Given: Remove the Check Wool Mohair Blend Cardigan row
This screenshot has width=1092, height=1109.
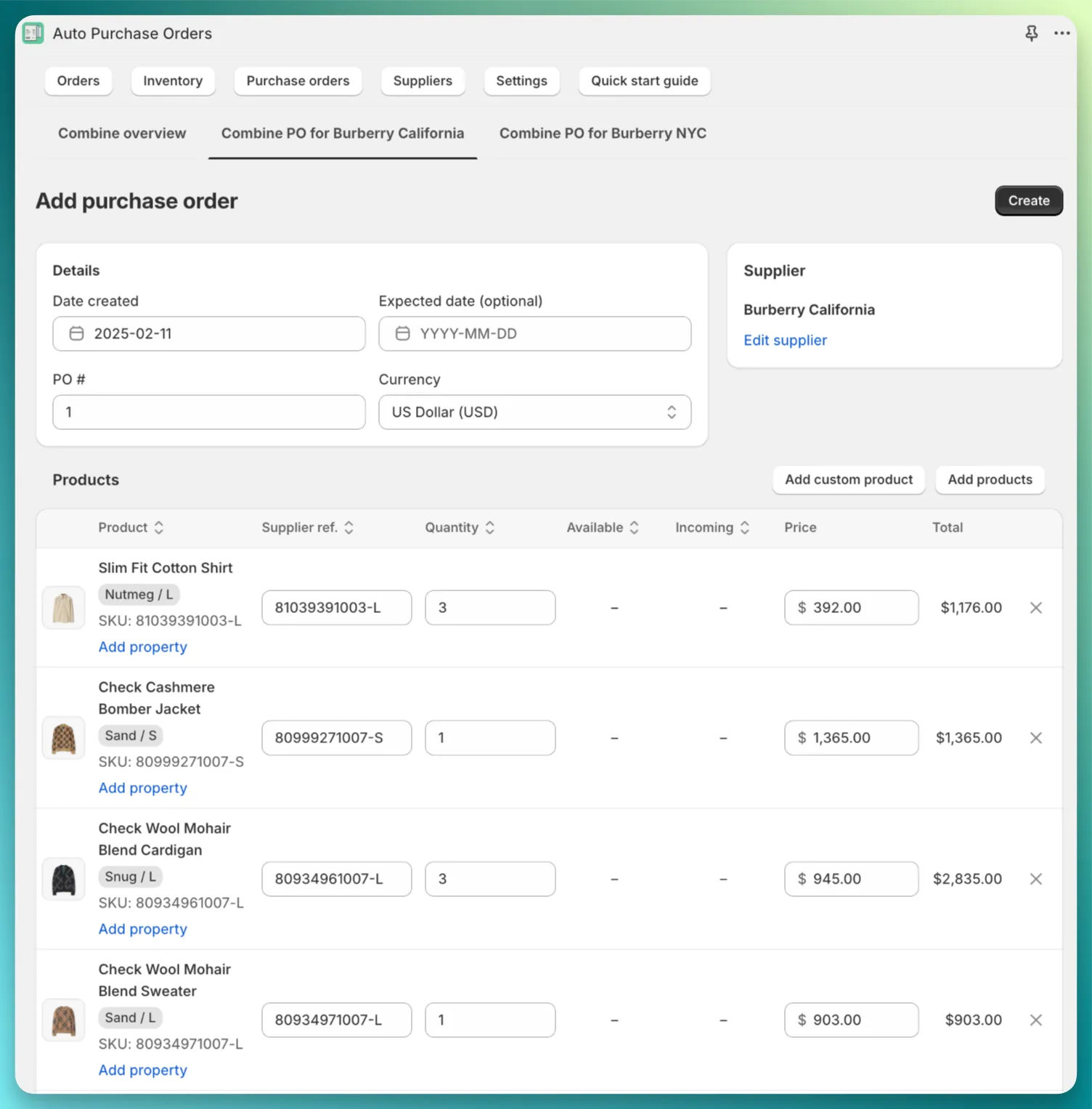Looking at the screenshot, I should click(x=1036, y=879).
